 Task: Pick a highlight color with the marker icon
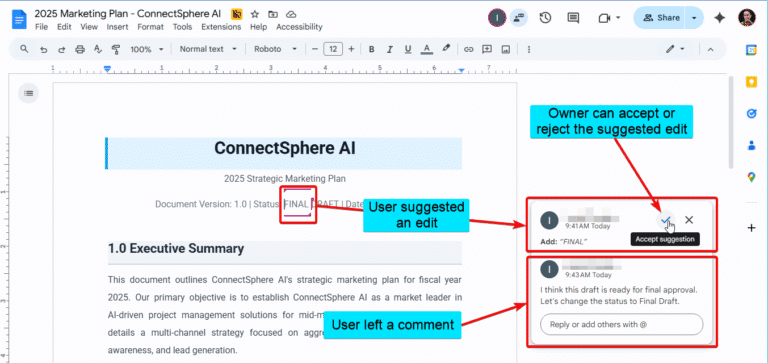pyautogui.click(x=446, y=49)
